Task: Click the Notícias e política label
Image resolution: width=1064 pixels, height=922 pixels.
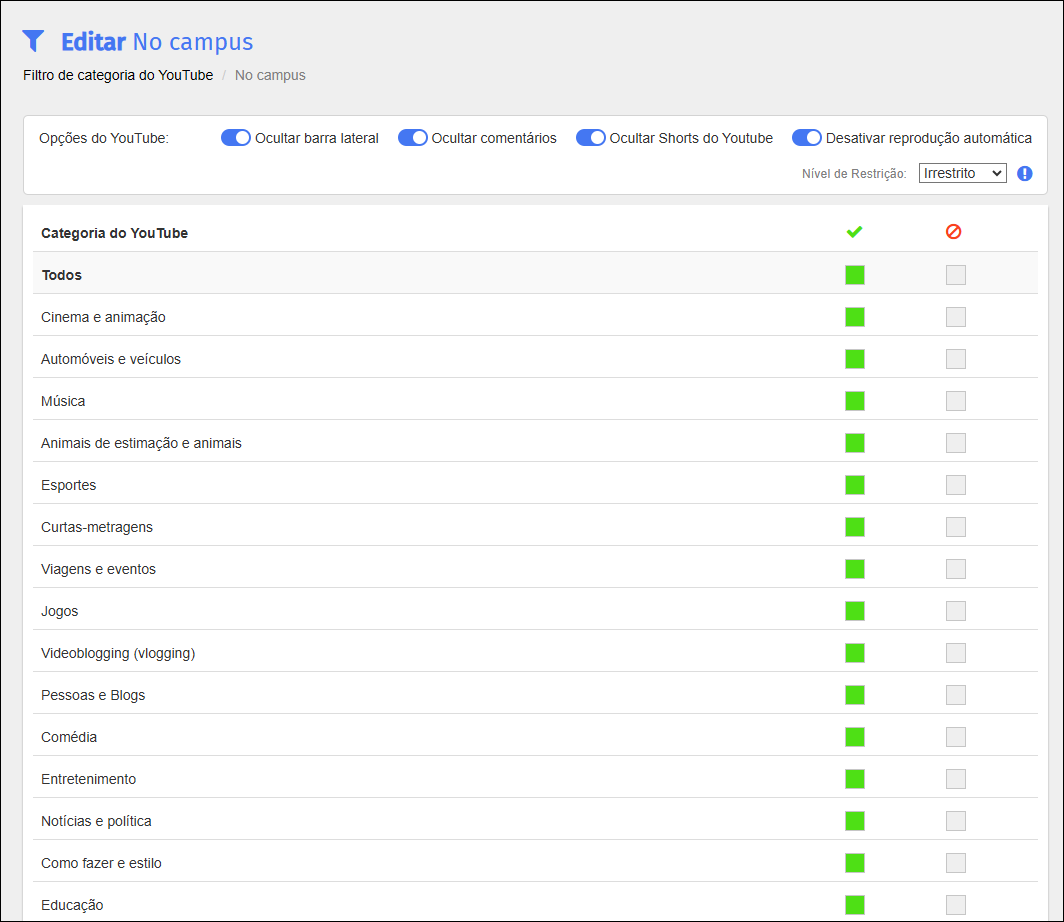Action: [x=96, y=822]
